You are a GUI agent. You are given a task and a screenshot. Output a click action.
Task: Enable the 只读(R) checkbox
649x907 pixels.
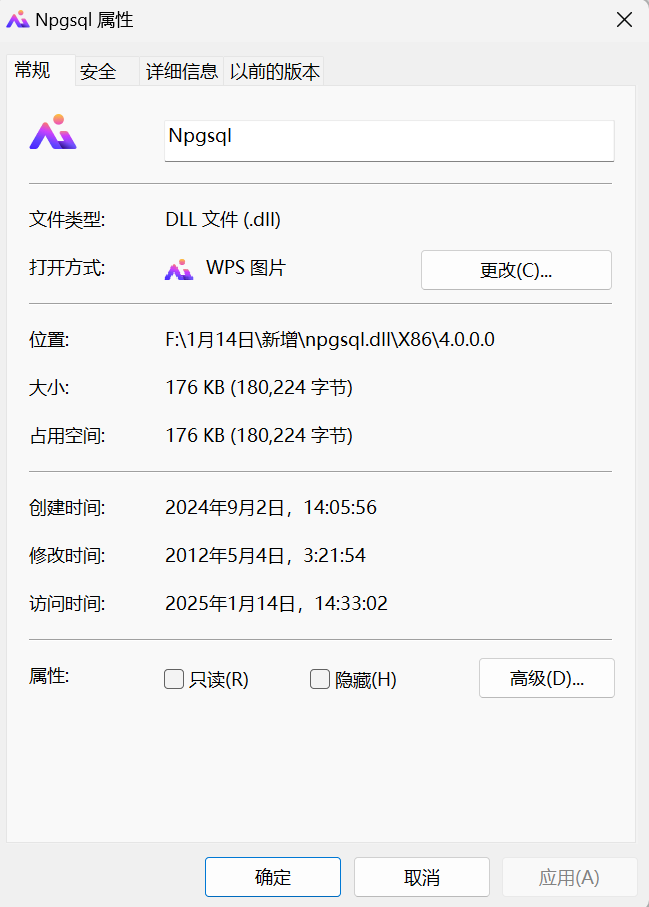coord(174,680)
